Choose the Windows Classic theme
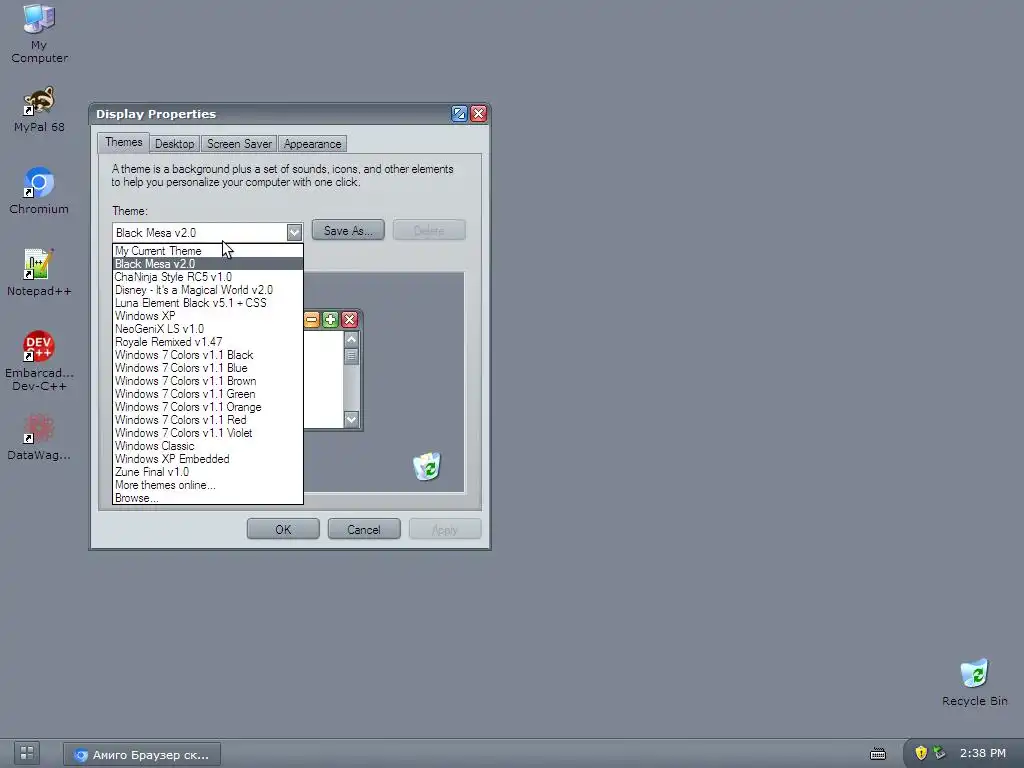Viewport: 1024px width, 768px height. [x=208, y=446]
